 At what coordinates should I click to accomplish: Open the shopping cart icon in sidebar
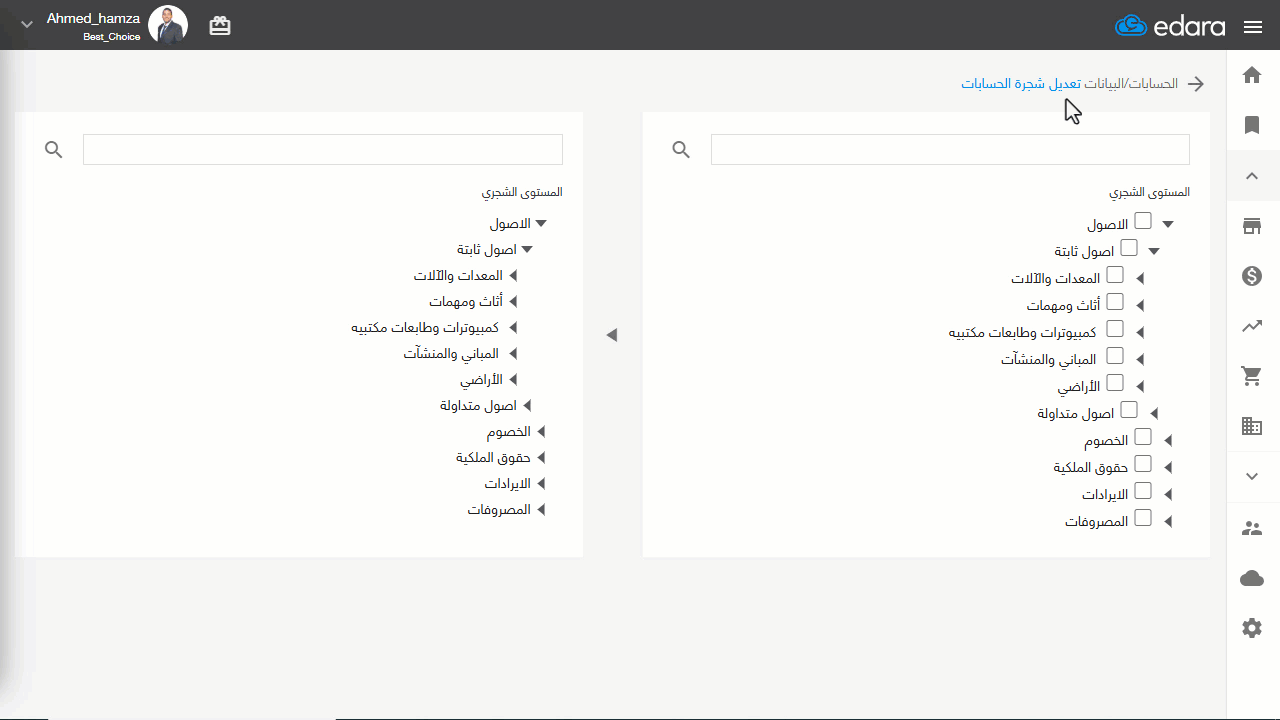(x=1252, y=376)
